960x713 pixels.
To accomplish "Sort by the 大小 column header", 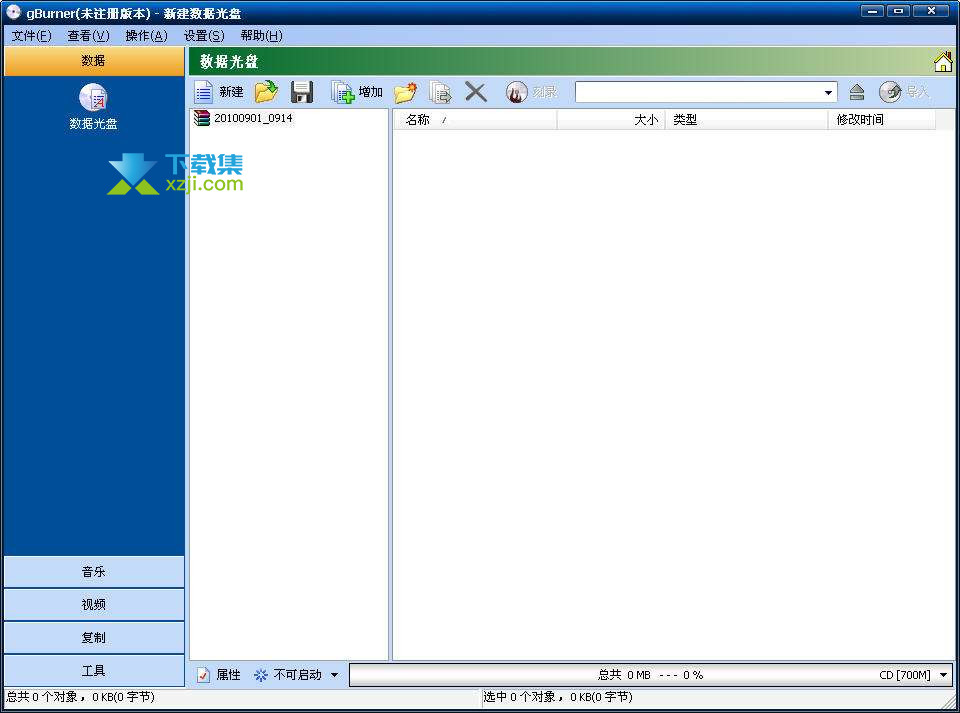I will 611,120.
